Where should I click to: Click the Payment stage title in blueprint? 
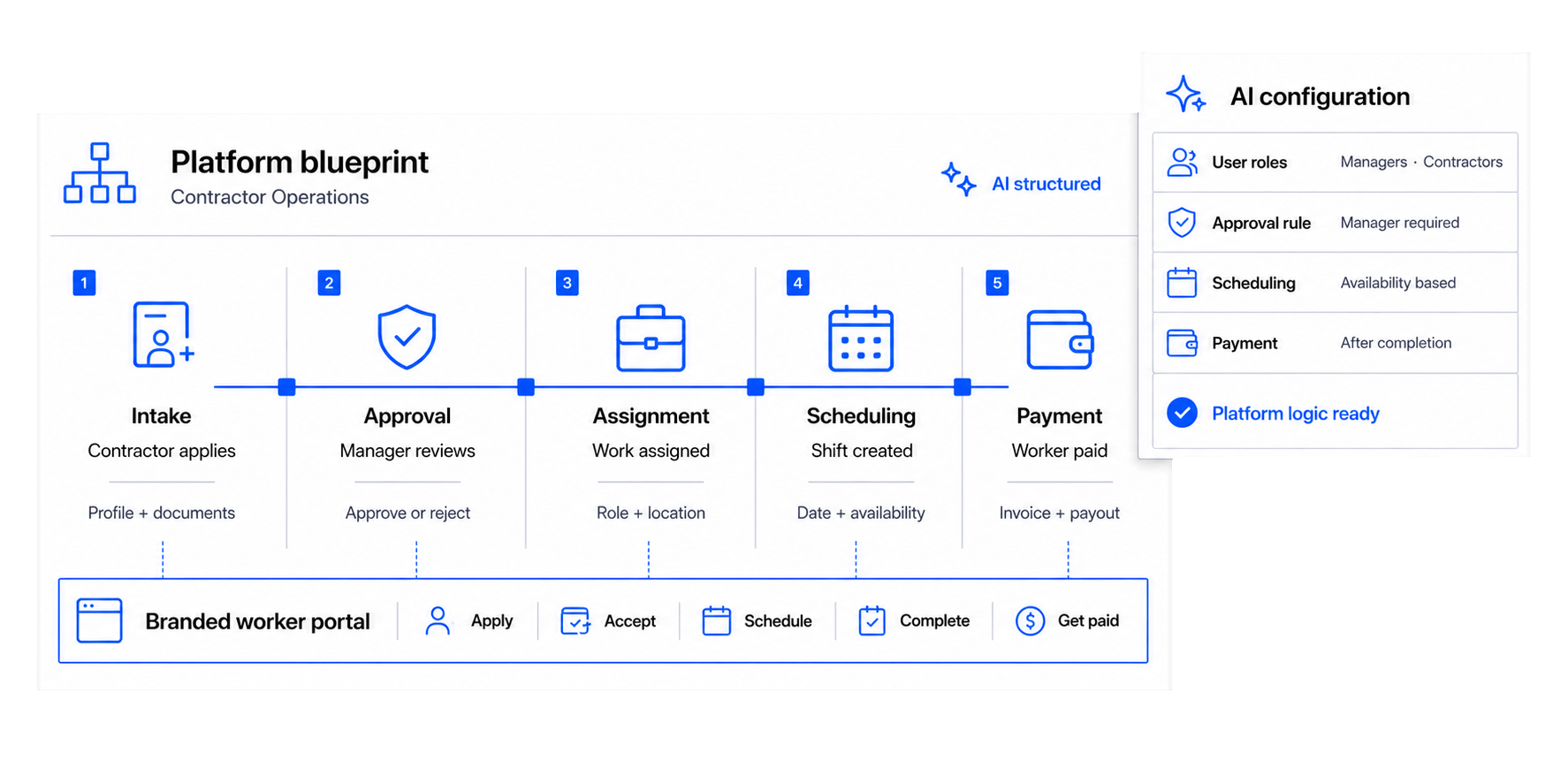pyautogui.click(x=1059, y=415)
